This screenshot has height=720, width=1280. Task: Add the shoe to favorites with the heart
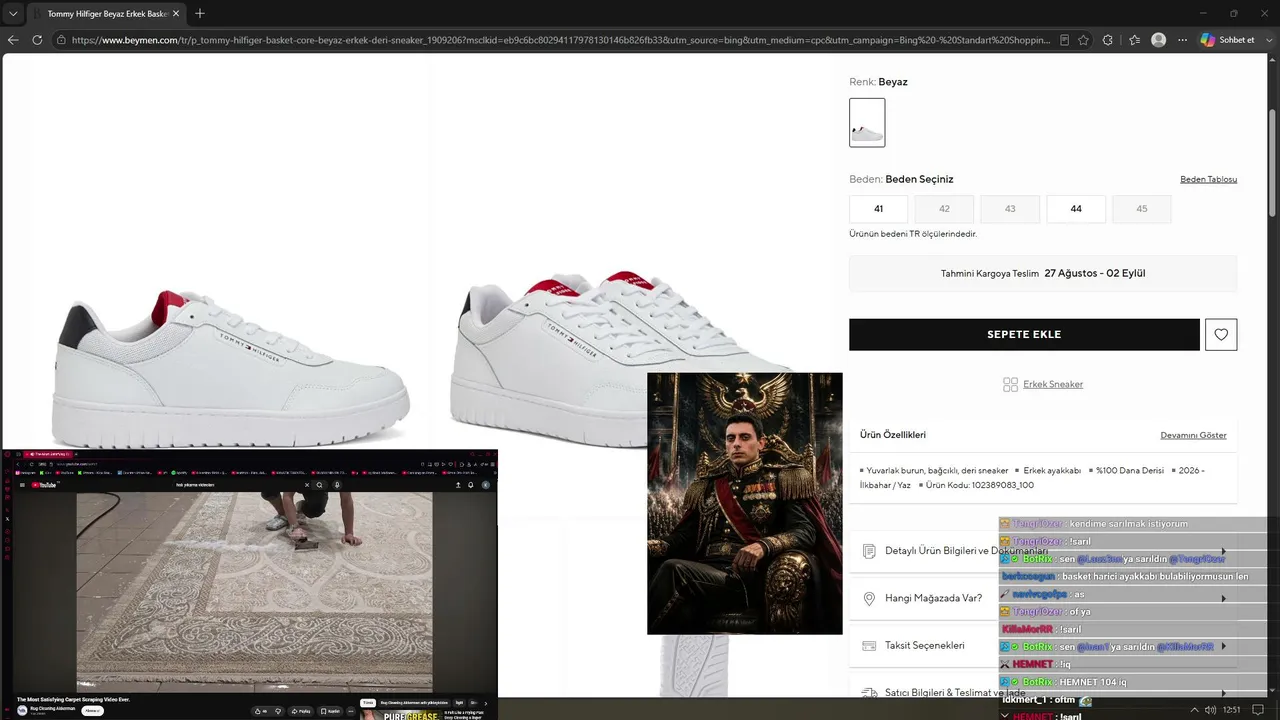click(x=1221, y=335)
